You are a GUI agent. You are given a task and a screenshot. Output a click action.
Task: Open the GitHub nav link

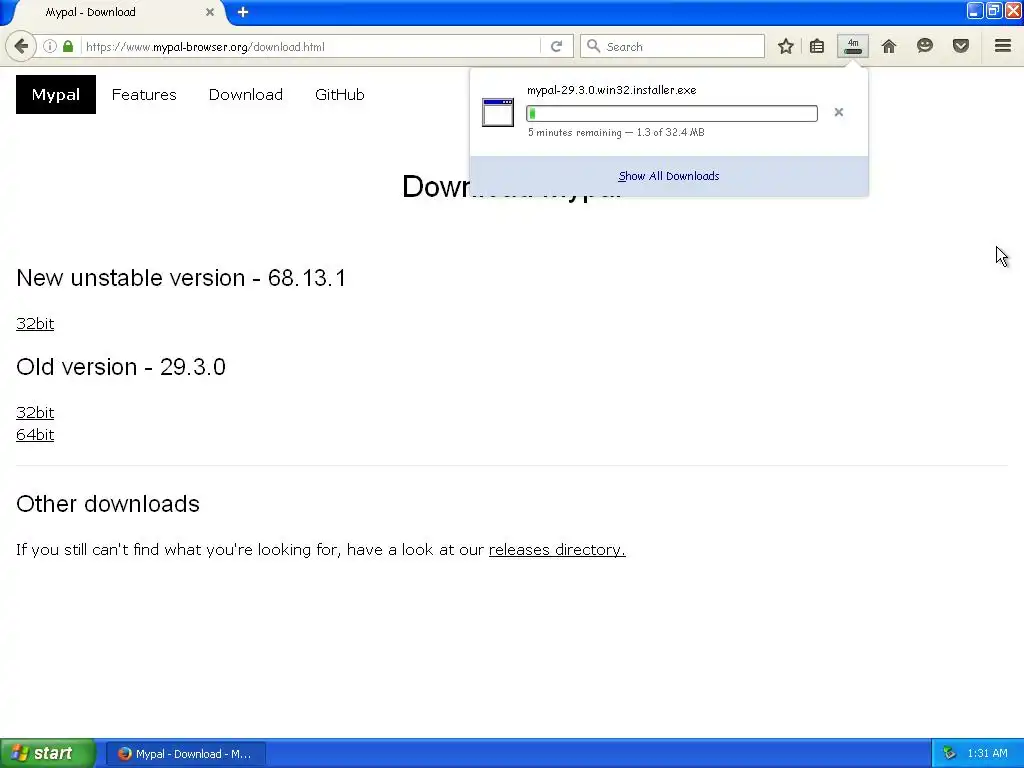340,95
